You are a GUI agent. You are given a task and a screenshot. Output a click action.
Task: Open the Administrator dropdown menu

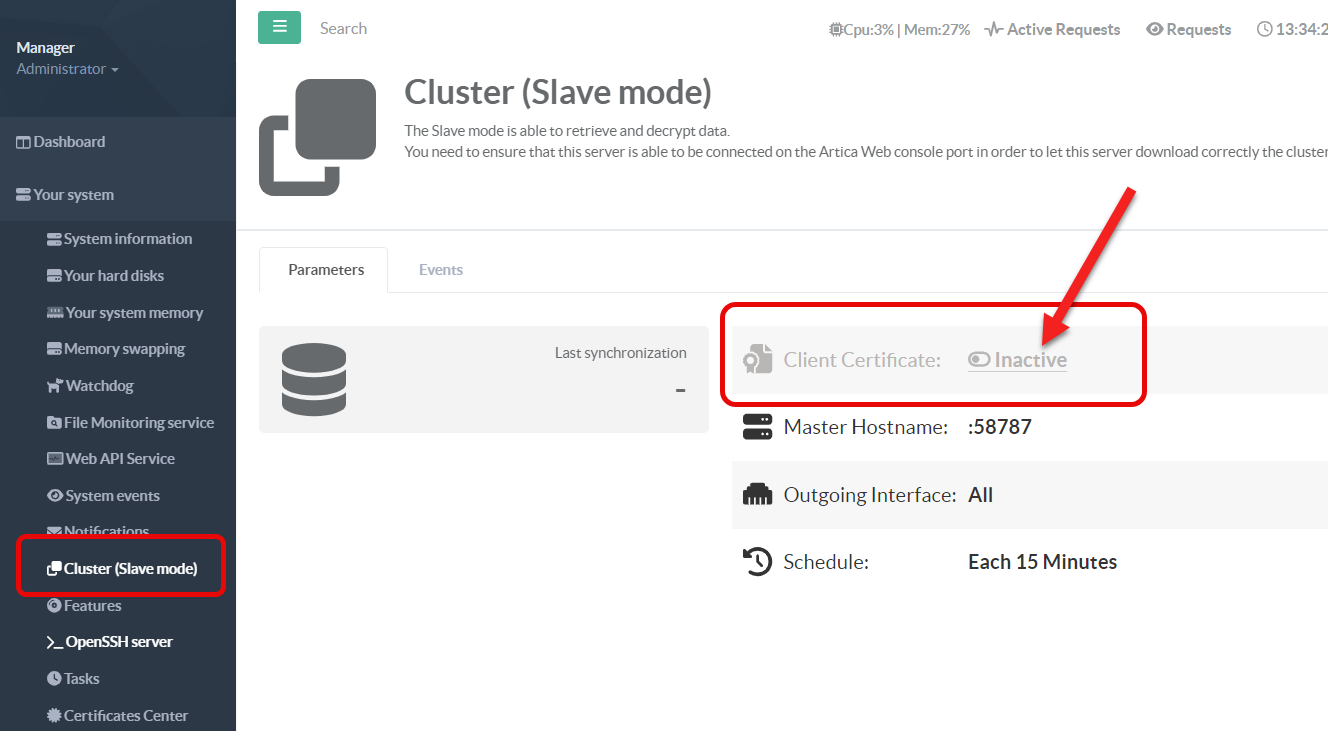(x=67, y=69)
